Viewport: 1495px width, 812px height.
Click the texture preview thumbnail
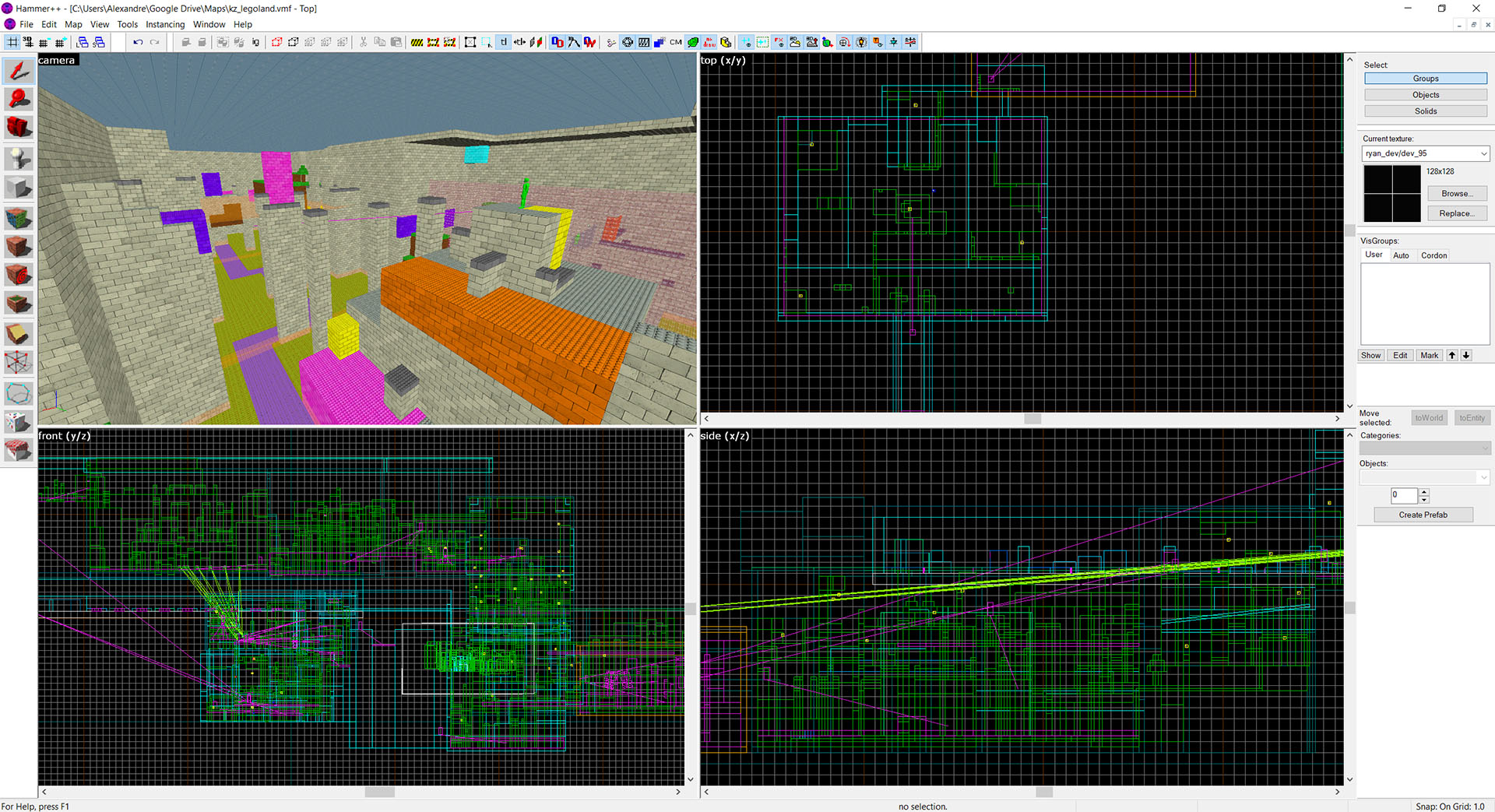pos(1392,193)
